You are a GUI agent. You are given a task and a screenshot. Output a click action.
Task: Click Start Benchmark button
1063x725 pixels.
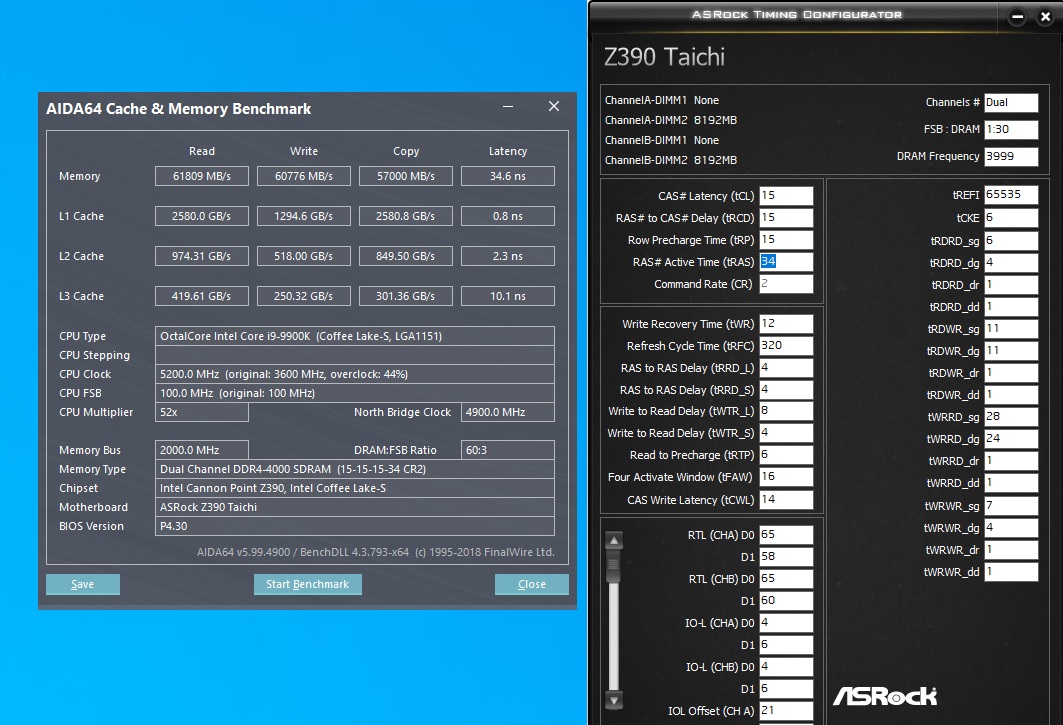(x=308, y=584)
